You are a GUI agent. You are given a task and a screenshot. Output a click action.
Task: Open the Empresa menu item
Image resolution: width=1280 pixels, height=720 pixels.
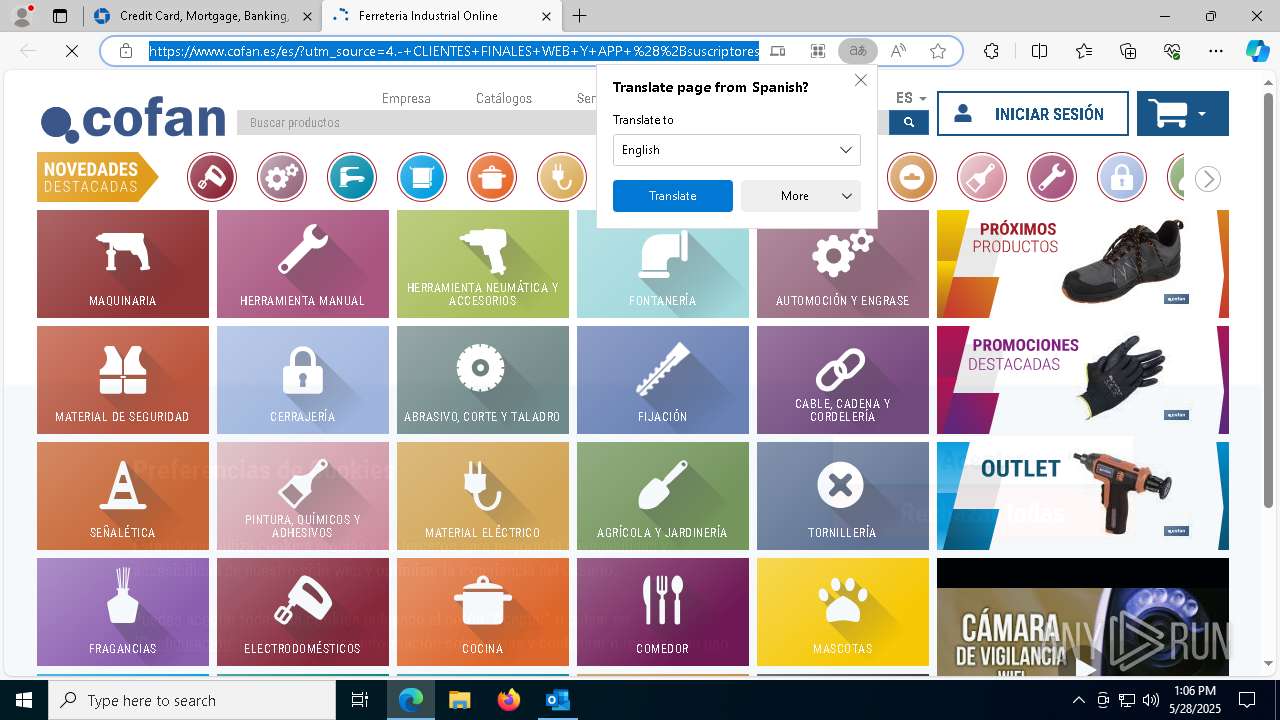pyautogui.click(x=406, y=98)
